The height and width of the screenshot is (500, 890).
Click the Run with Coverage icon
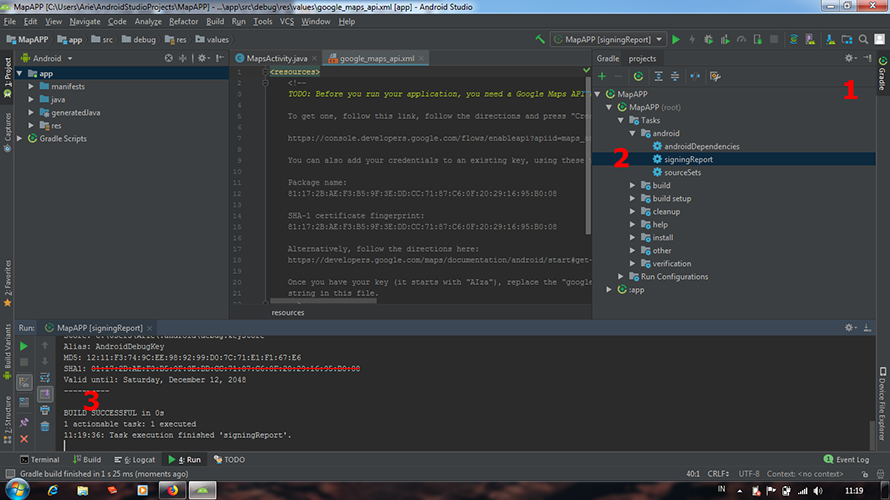[725, 40]
